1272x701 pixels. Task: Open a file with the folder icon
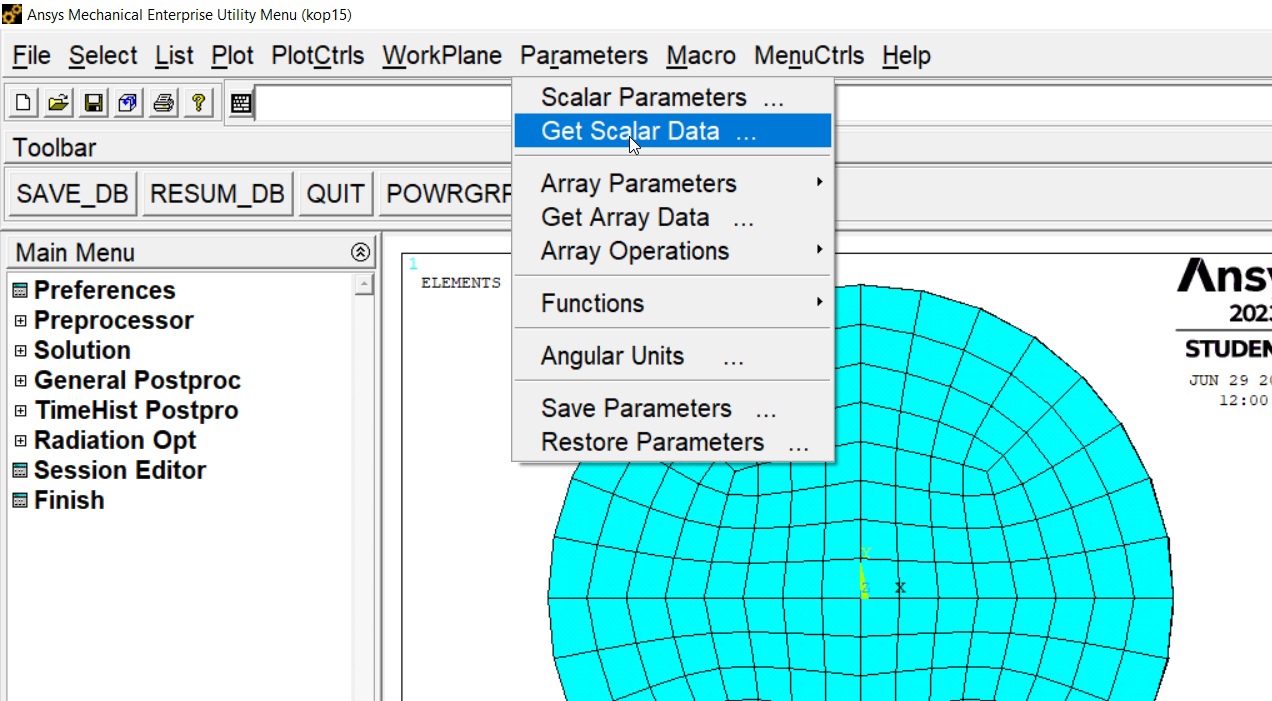pyautogui.click(x=59, y=102)
